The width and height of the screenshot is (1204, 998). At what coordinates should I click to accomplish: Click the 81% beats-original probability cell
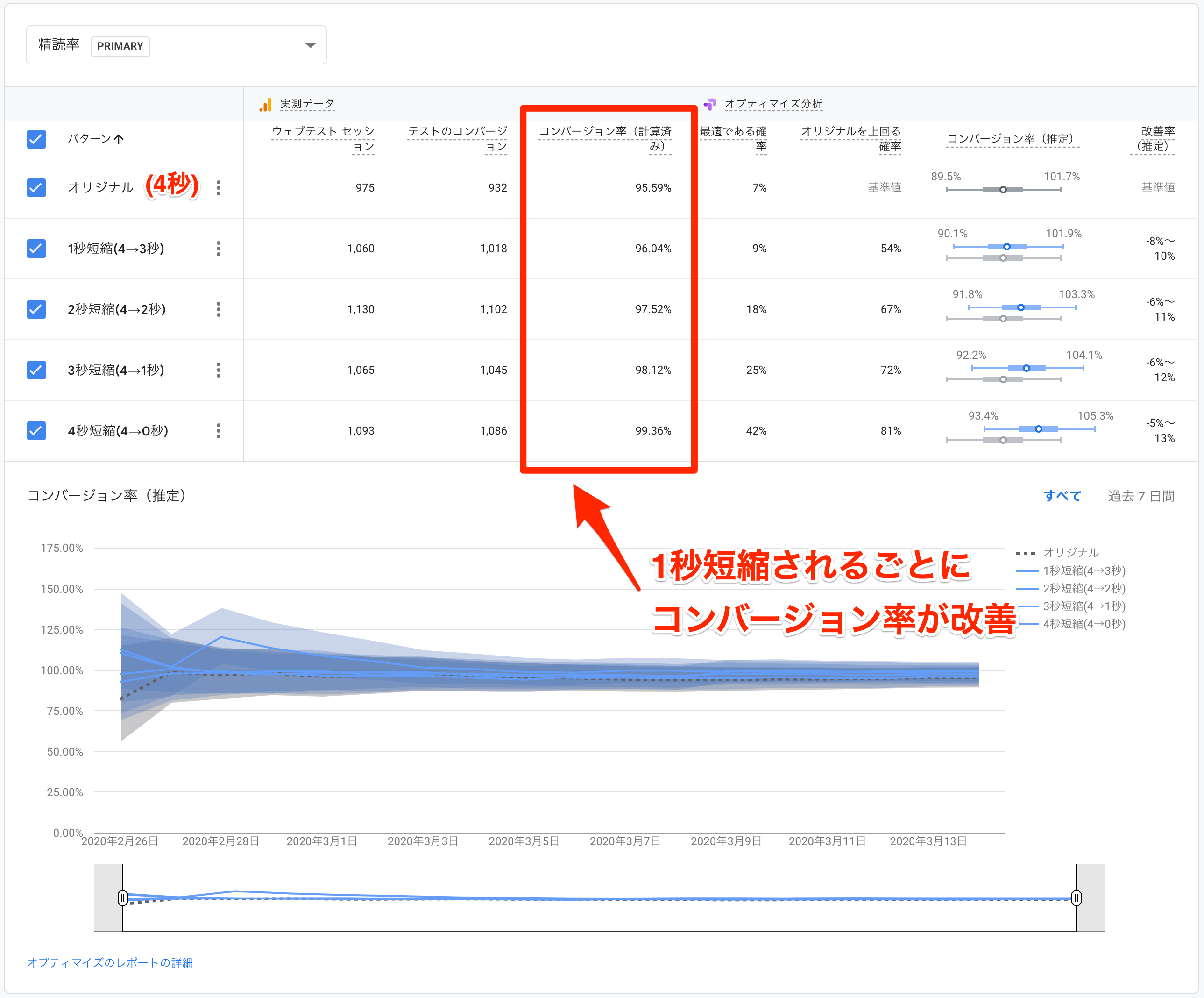[891, 431]
